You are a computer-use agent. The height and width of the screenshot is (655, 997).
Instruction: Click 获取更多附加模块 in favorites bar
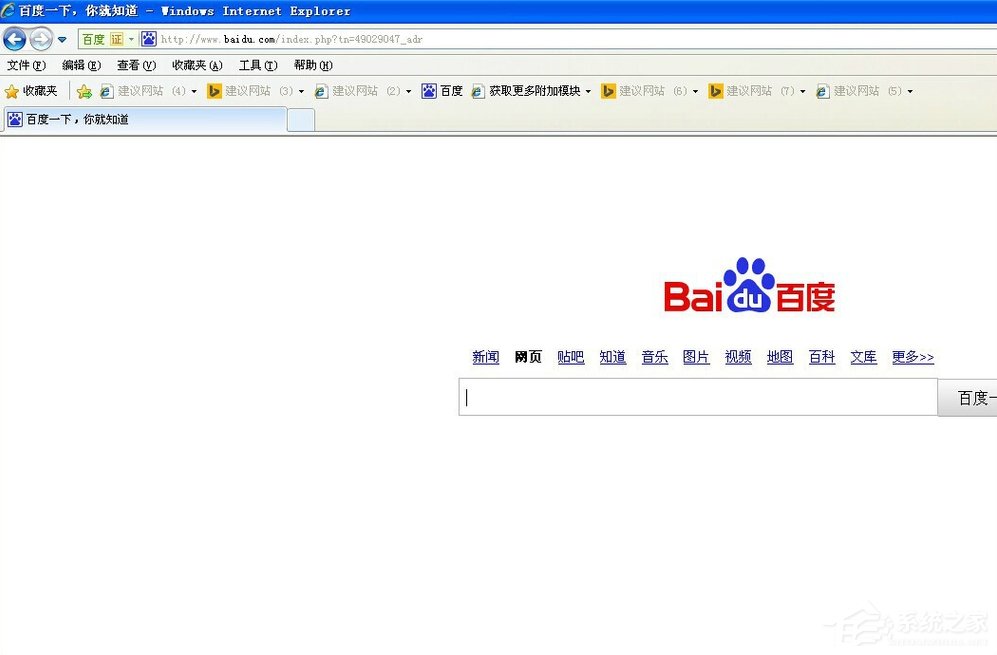(525, 91)
